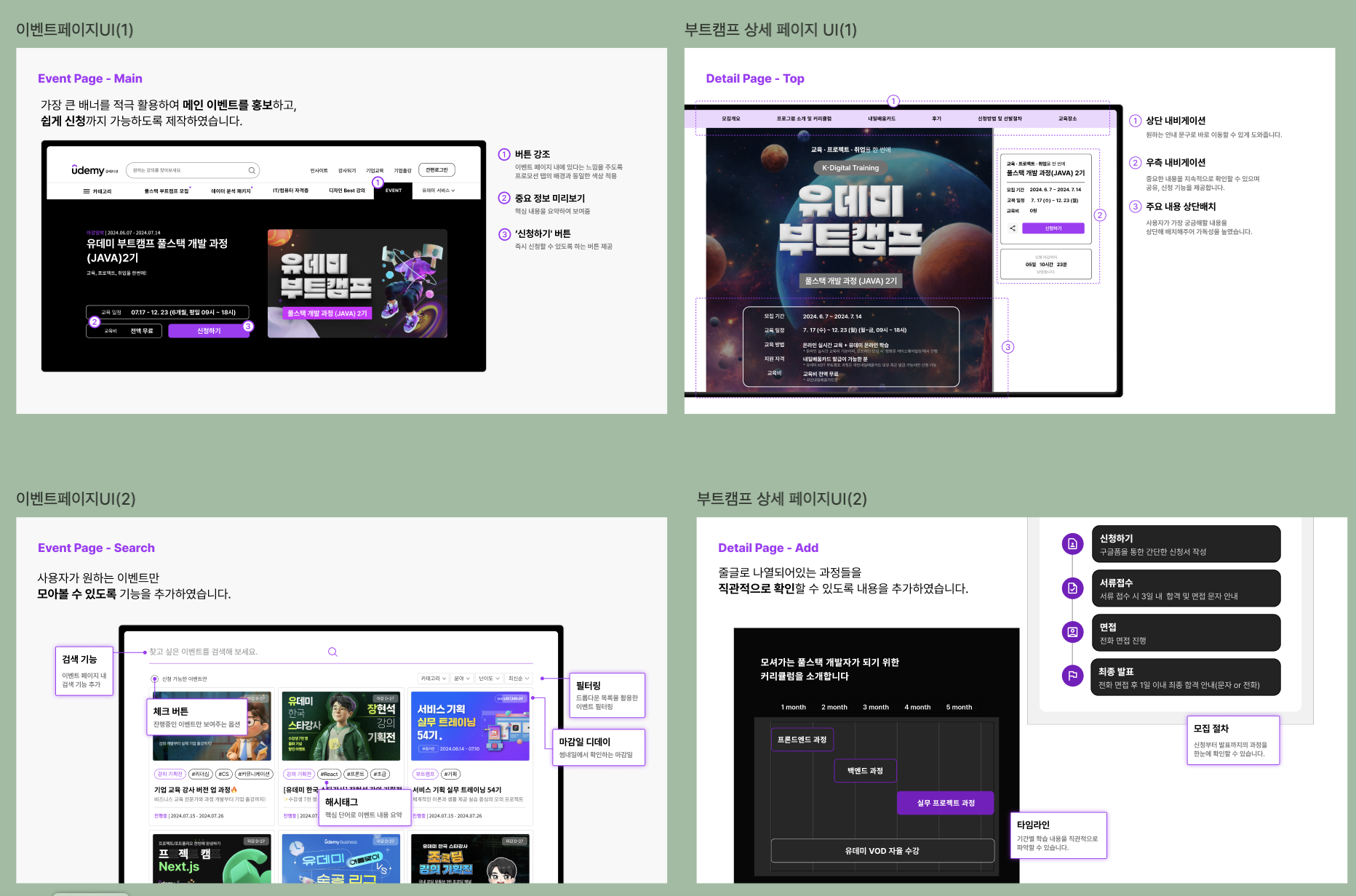The height and width of the screenshot is (896, 1356).
Task: Click the magnifier icon in the Udemy header search box
Action: coord(252,170)
